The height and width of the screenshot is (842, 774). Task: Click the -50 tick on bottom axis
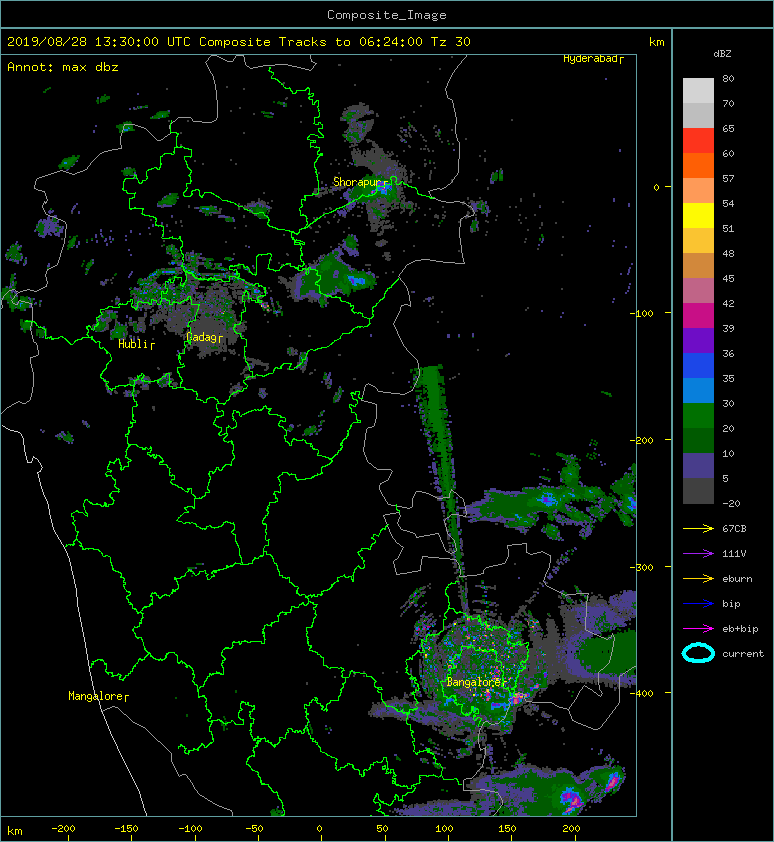click(254, 829)
